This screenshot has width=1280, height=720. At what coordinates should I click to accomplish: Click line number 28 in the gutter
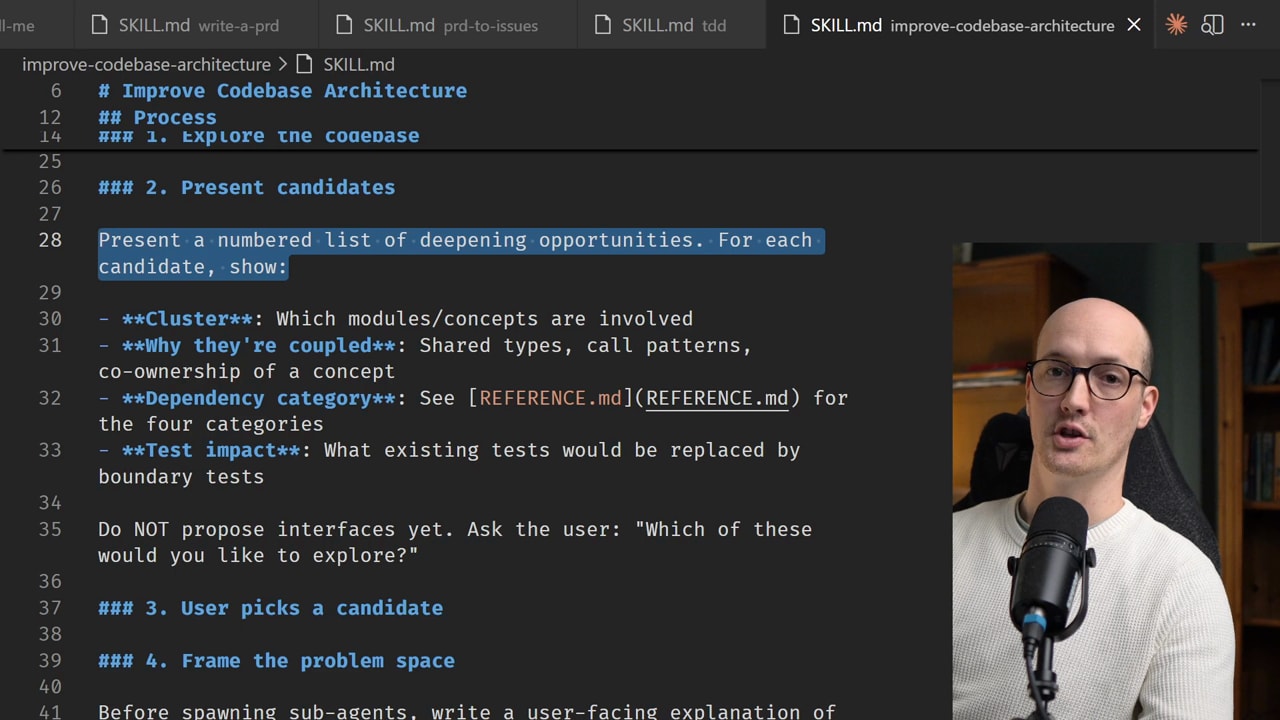click(x=50, y=240)
